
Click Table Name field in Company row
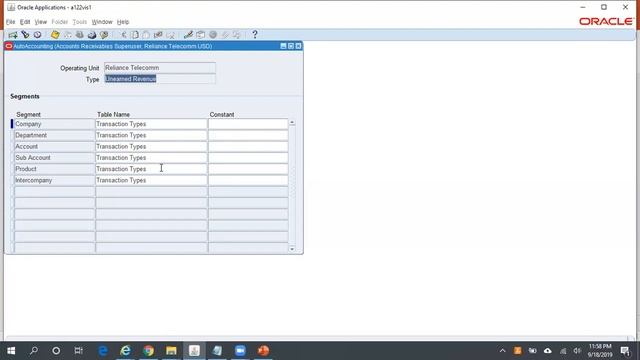click(x=151, y=124)
